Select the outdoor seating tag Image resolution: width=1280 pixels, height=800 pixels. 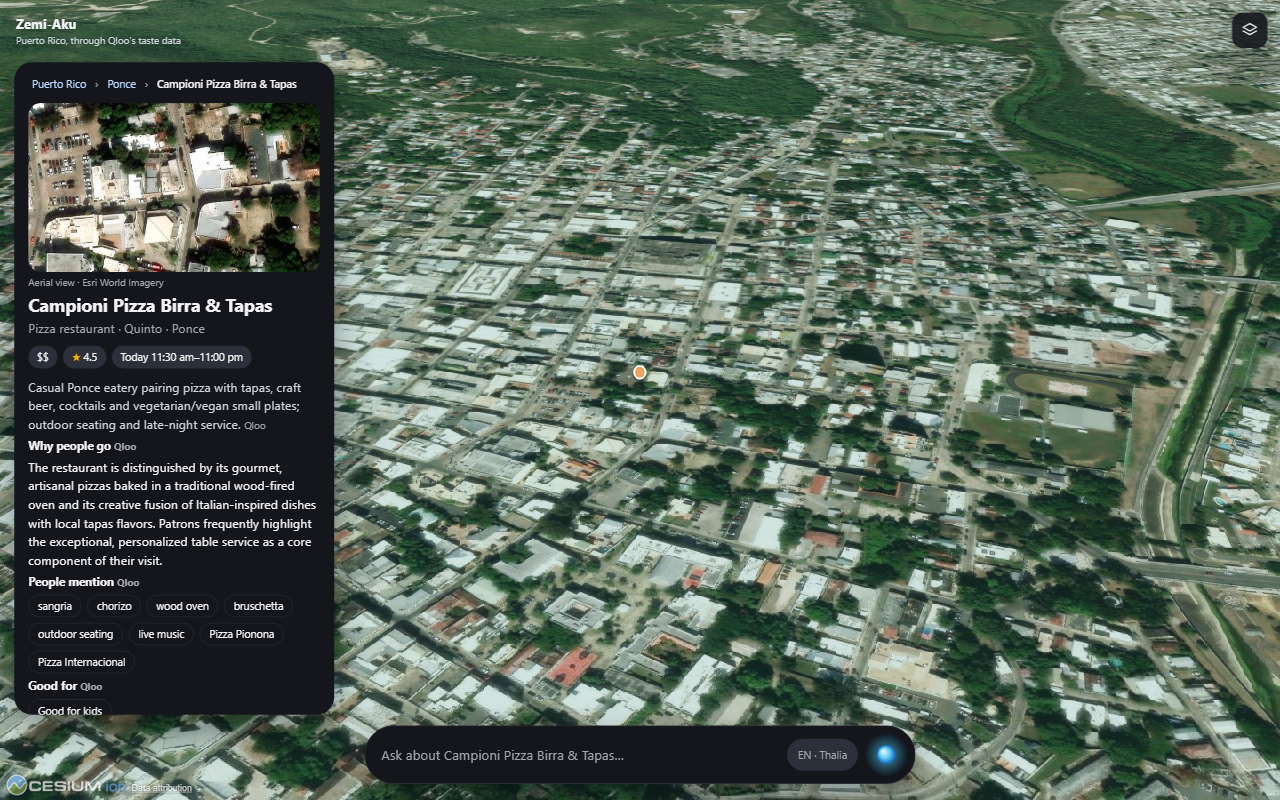pyautogui.click(x=76, y=634)
